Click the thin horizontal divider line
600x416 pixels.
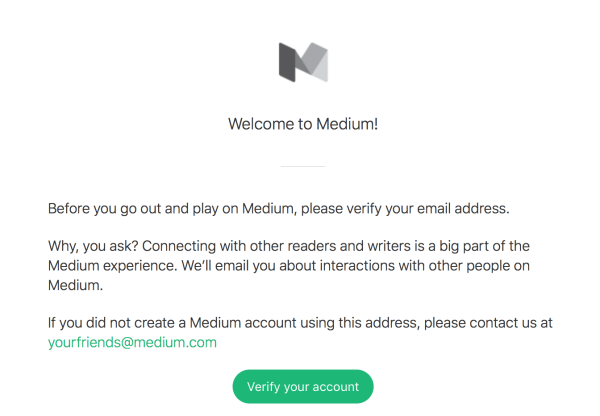pyautogui.click(x=302, y=166)
